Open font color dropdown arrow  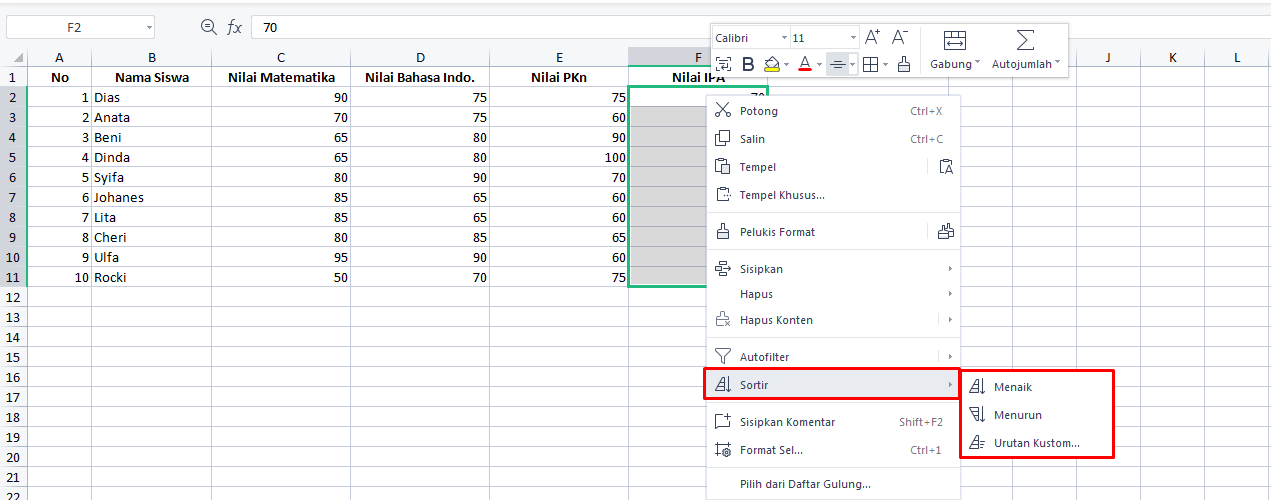(x=820, y=65)
